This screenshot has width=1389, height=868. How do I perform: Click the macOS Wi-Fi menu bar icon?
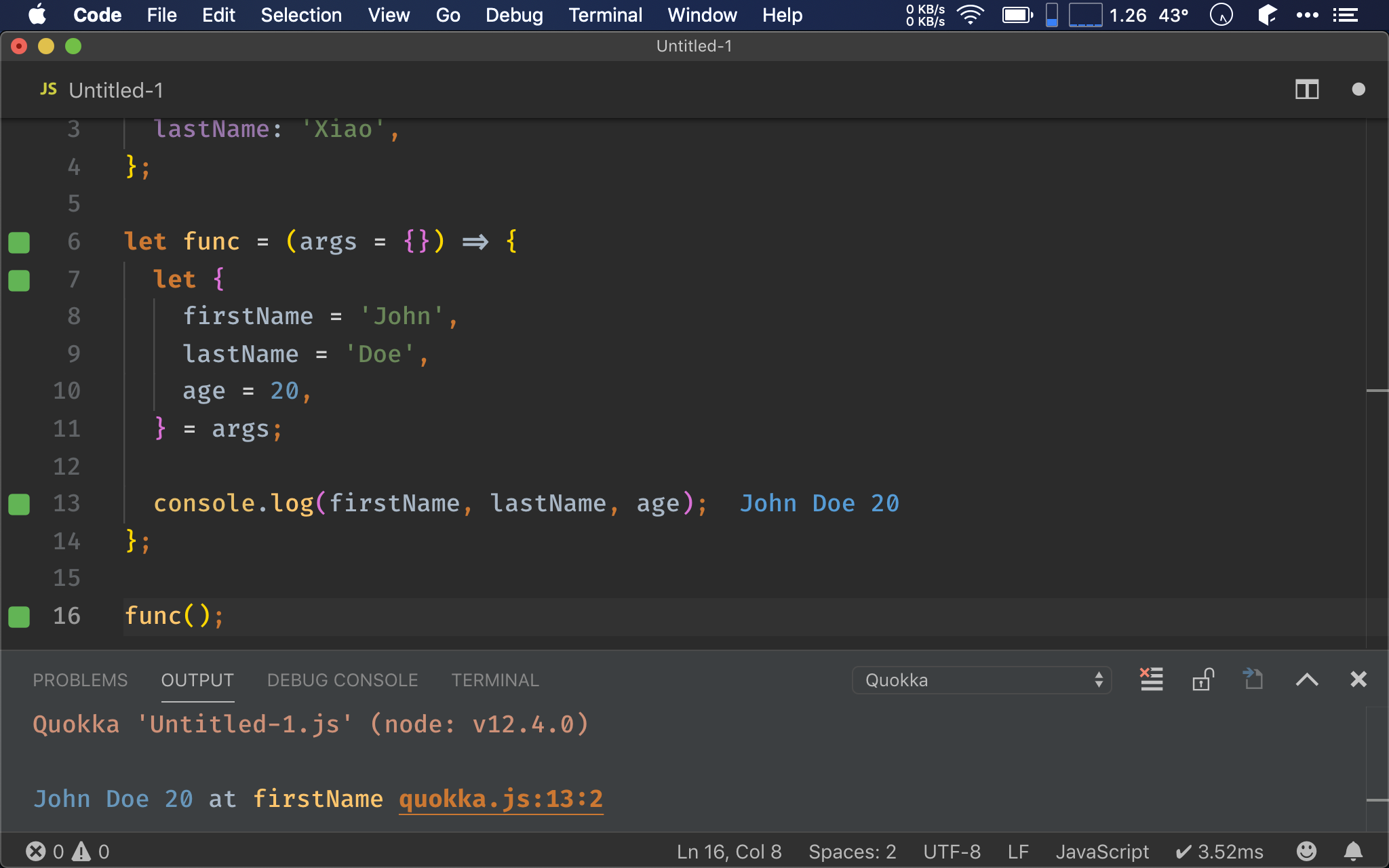tap(968, 14)
